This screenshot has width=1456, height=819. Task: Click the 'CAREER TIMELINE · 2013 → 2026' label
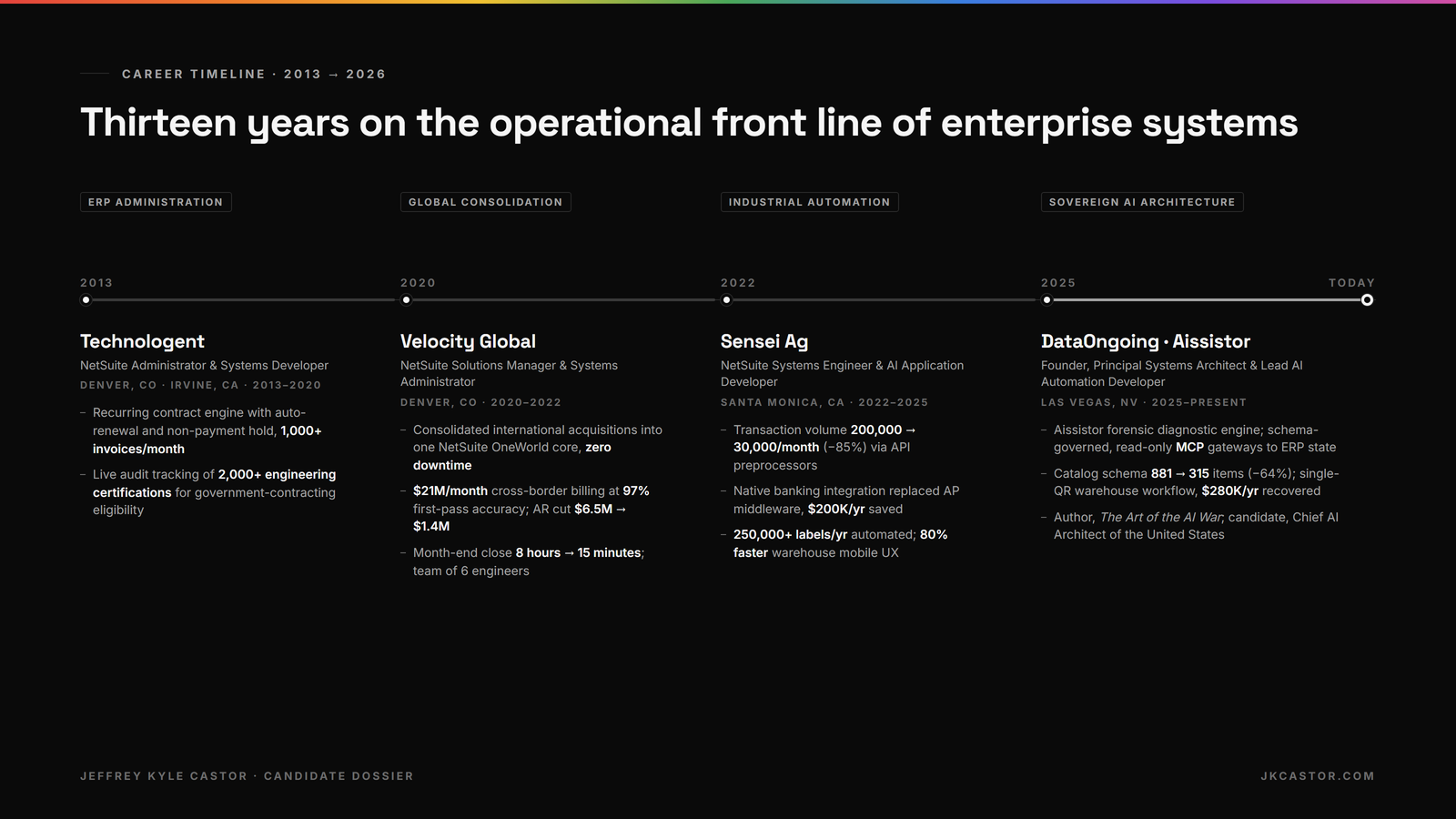pos(254,74)
